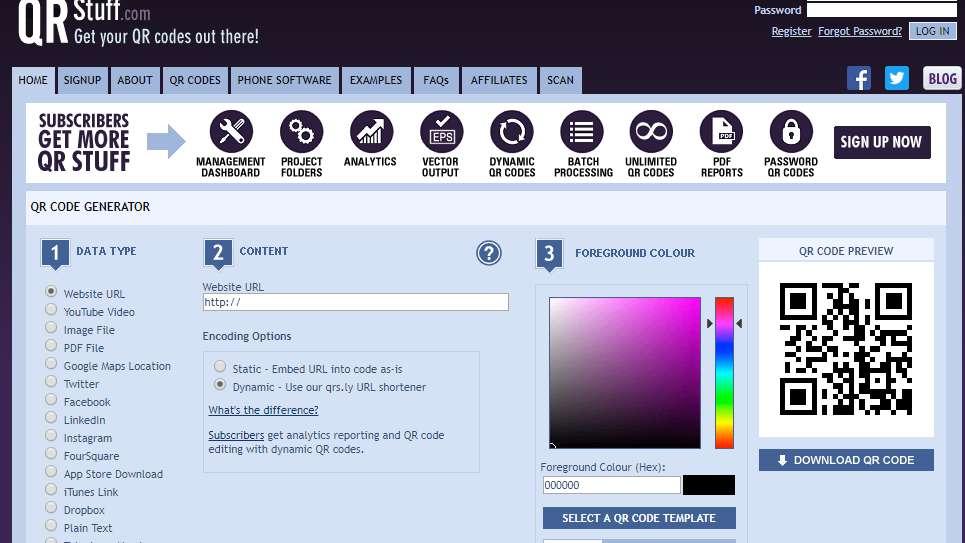Open the Management Dashboard icon
Screen dimensions: 965x543
tap(231, 131)
